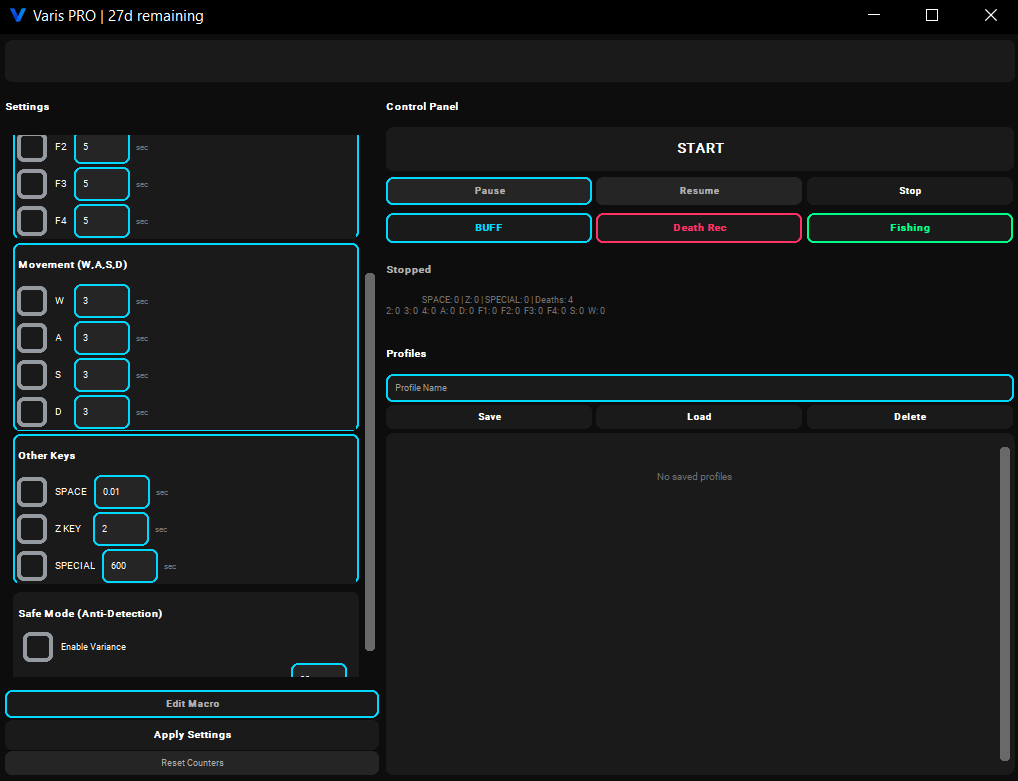Click the Profile Name input field

point(699,388)
